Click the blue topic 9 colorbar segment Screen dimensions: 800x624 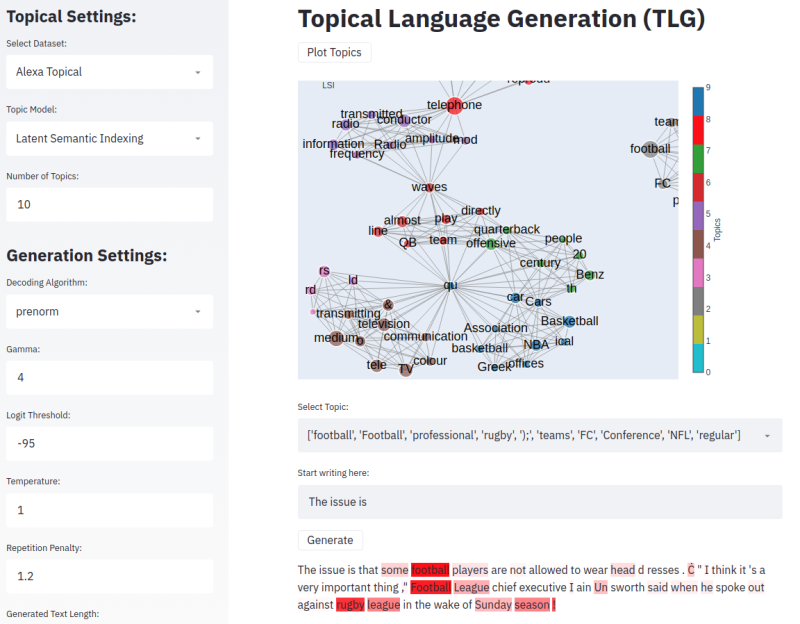tap(698, 101)
